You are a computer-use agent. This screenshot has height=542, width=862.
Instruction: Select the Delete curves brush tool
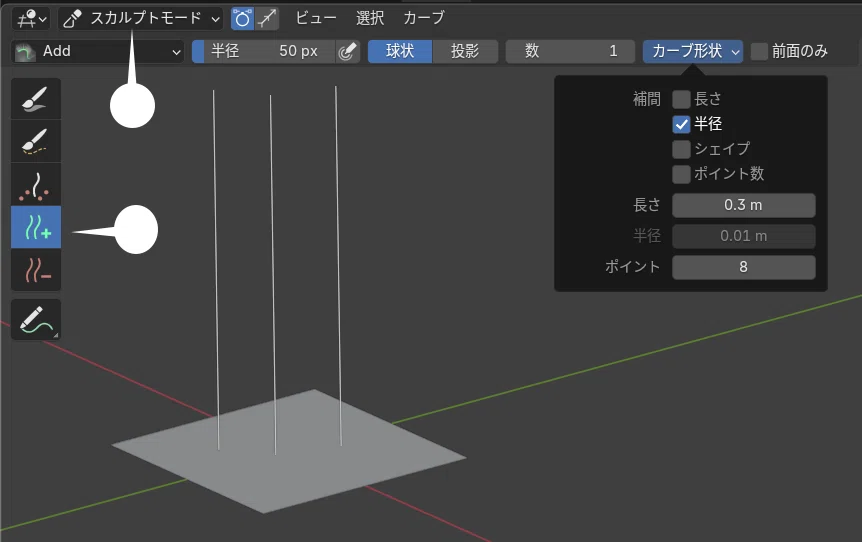coord(36,270)
